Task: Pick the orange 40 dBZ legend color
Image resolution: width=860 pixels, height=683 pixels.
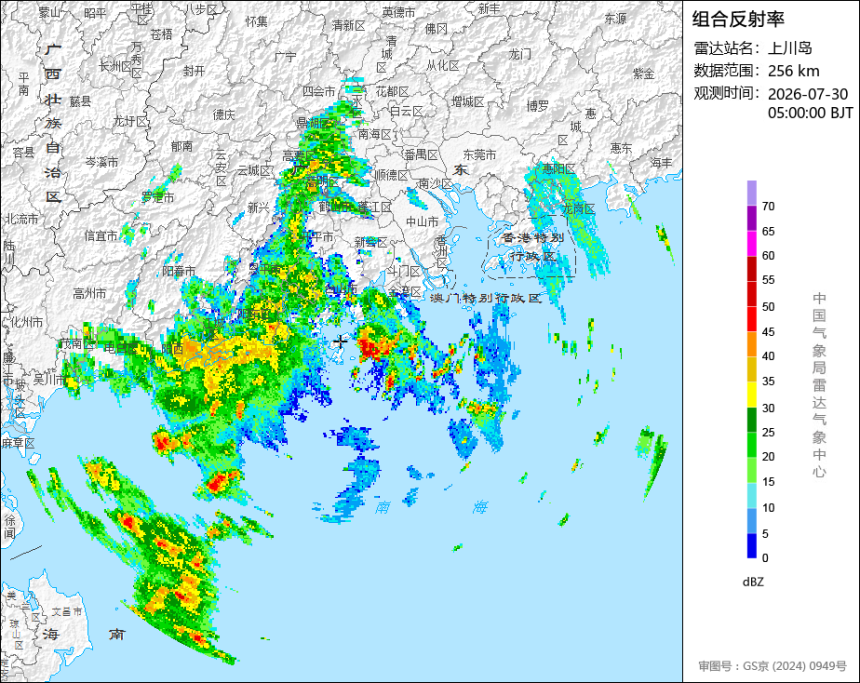Action: click(x=751, y=344)
